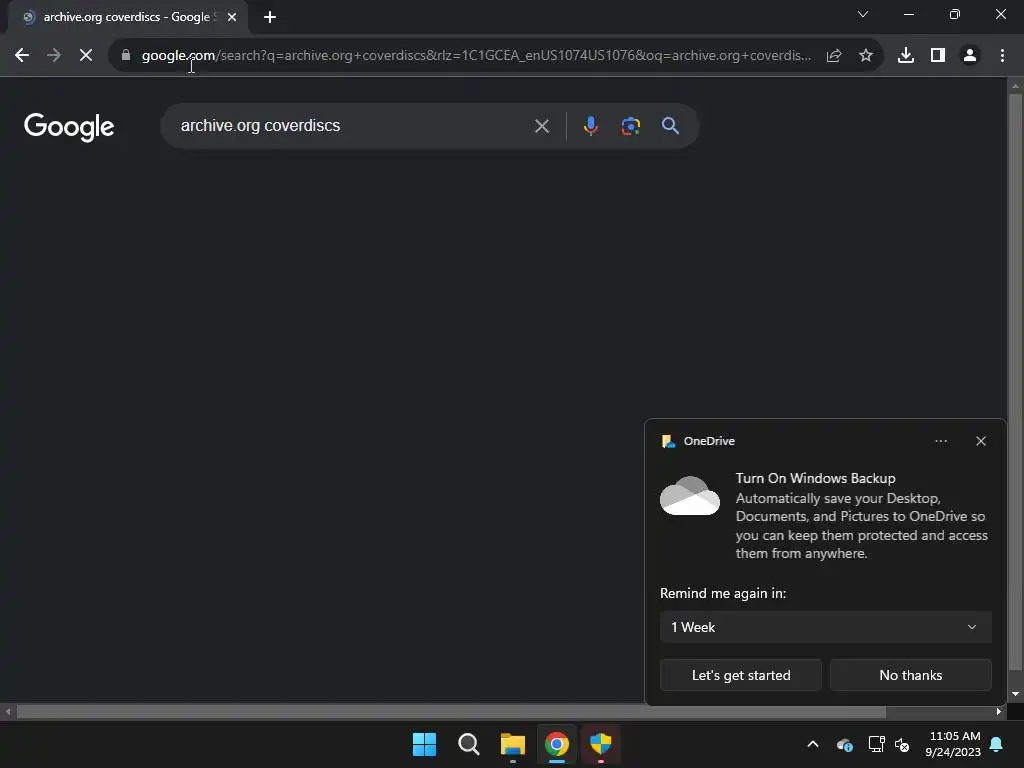Viewport: 1024px width, 768px height.
Task: Go back to the previous page
Action: (22, 56)
